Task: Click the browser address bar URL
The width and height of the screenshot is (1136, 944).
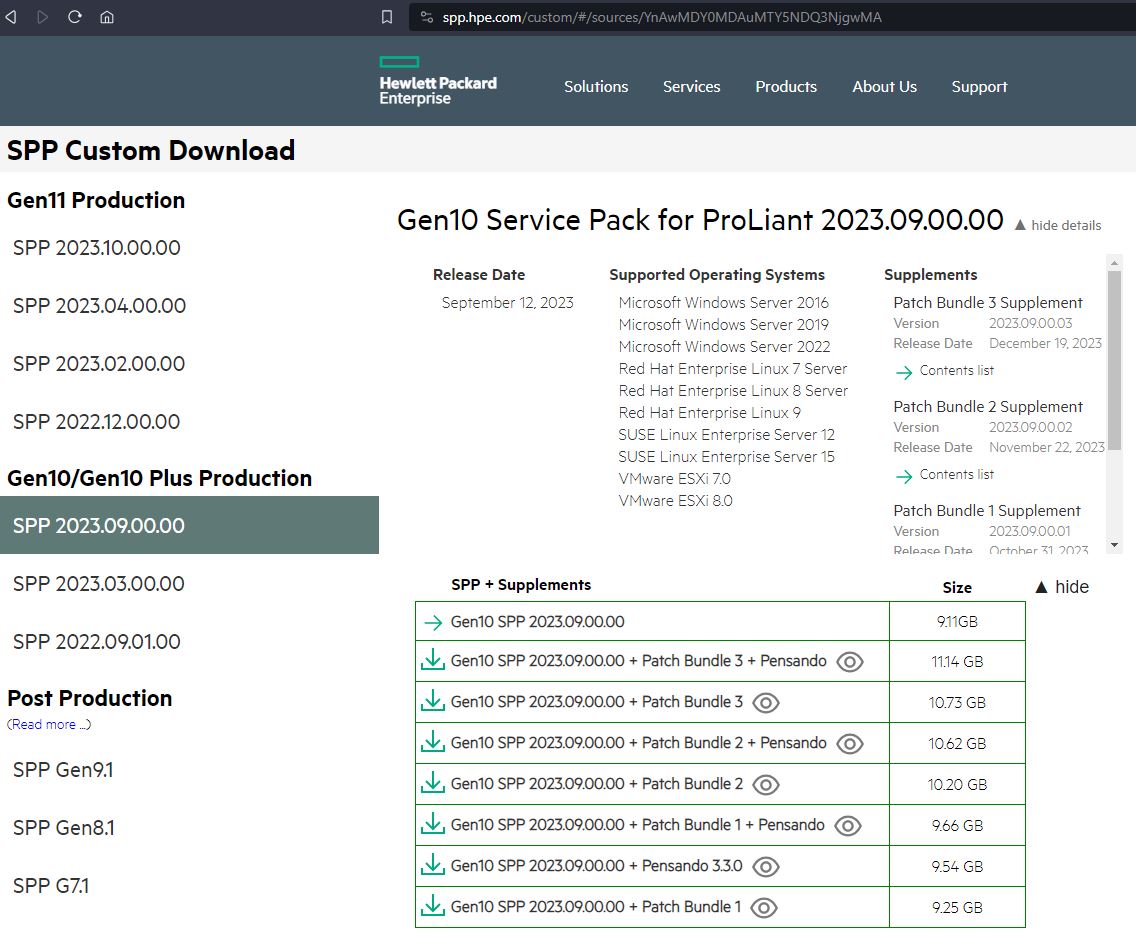Action: point(662,17)
